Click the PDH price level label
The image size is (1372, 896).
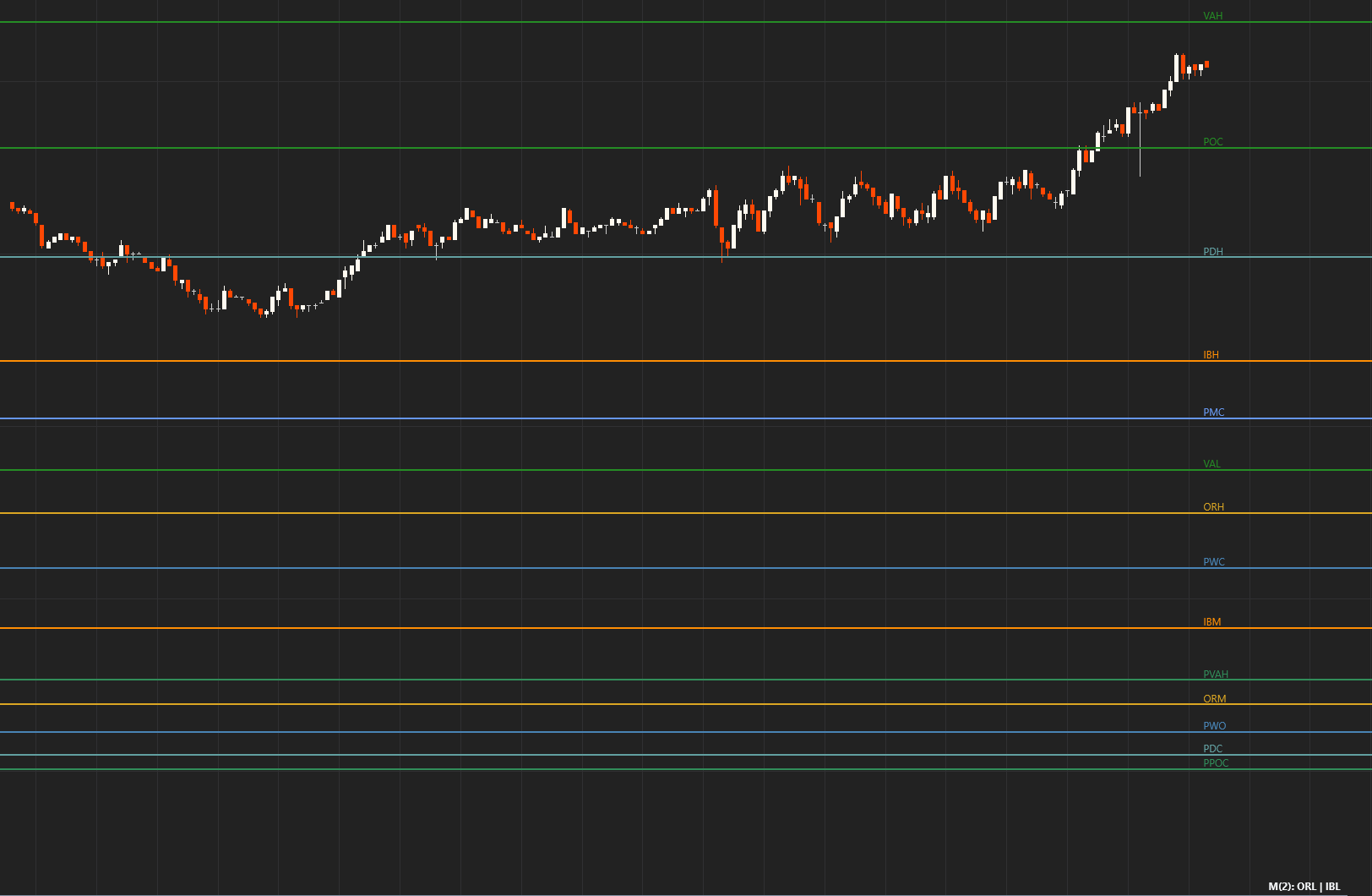(1212, 252)
